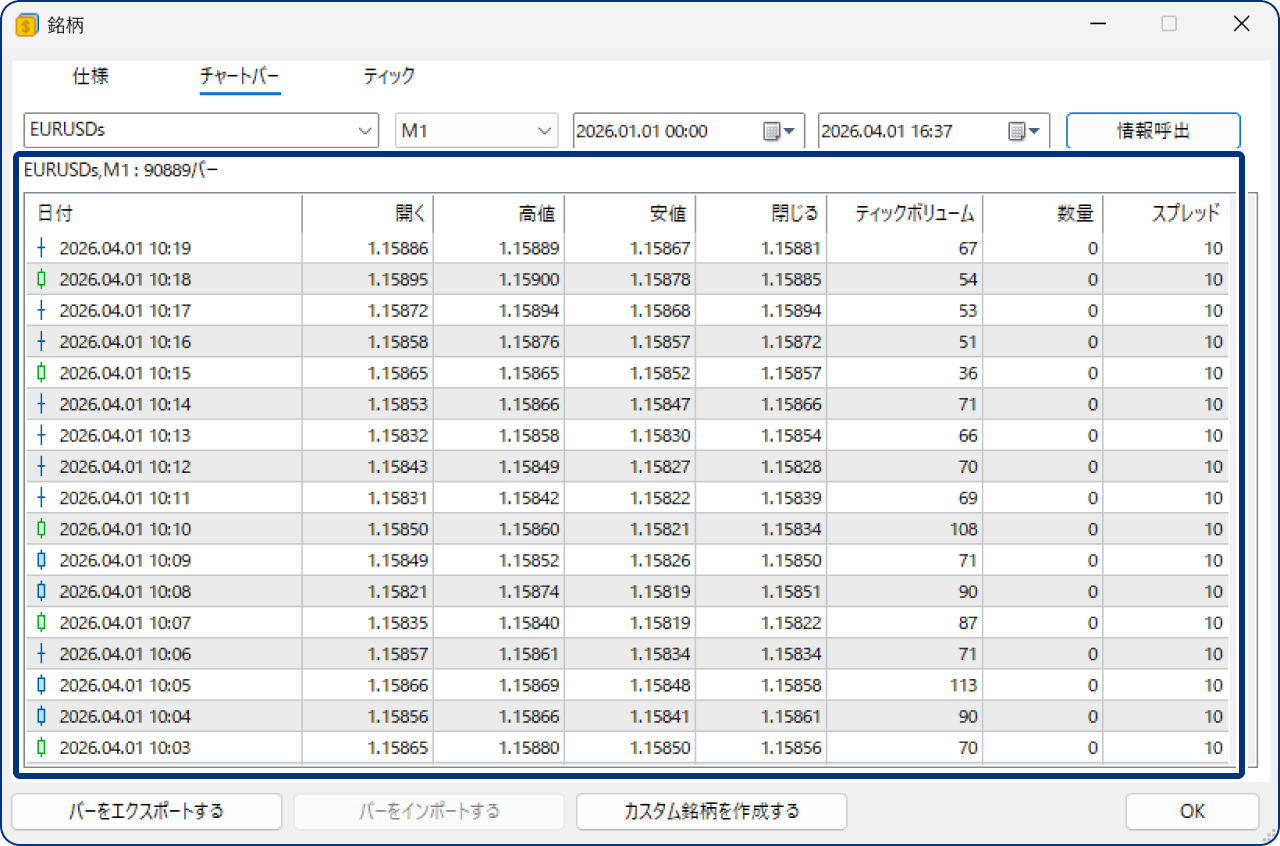Switch to the 仕様 tab
Image resolution: width=1280 pixels, height=846 pixels.
coord(90,76)
